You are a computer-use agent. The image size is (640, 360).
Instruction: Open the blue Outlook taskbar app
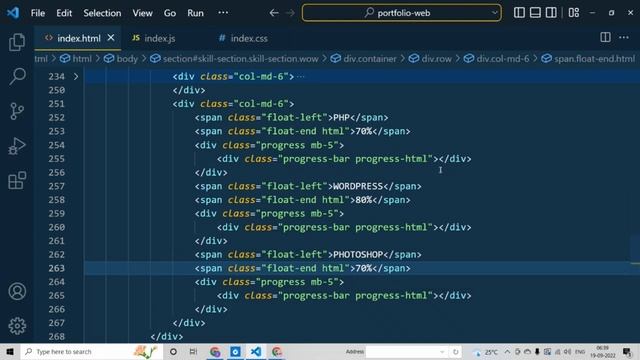pos(235,351)
